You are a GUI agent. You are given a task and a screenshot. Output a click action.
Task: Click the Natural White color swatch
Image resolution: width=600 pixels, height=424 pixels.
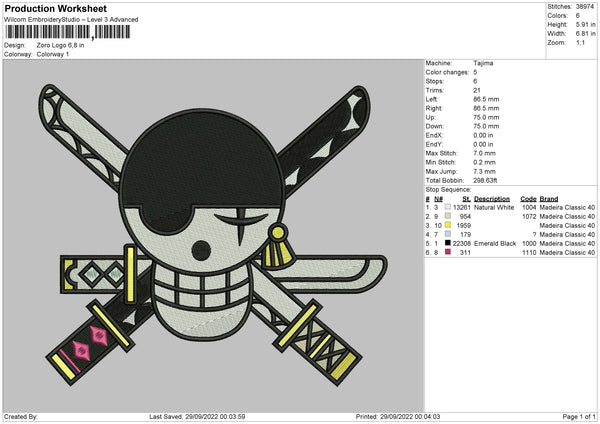448,207
